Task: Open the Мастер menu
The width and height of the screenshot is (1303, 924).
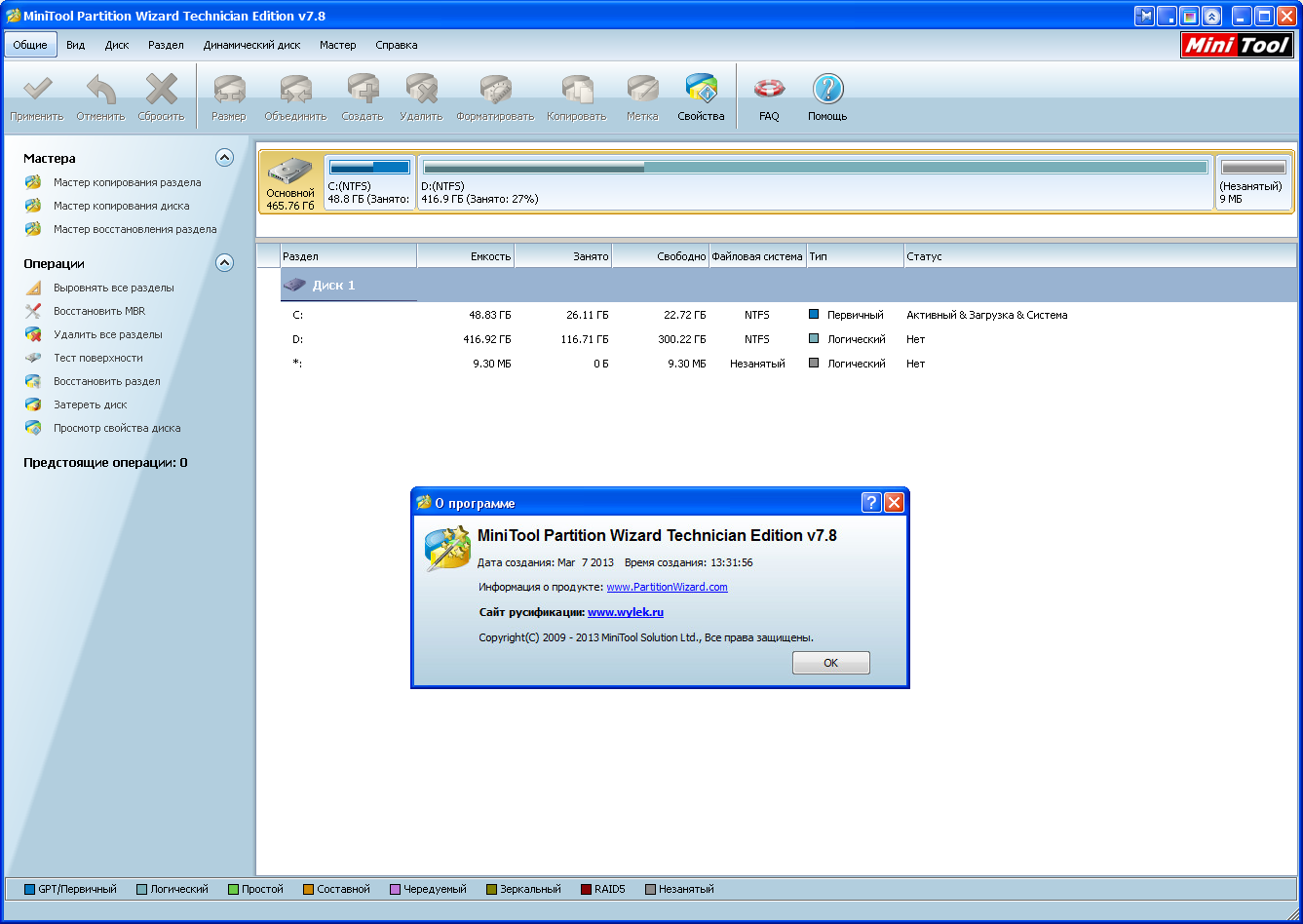Action: (x=338, y=45)
